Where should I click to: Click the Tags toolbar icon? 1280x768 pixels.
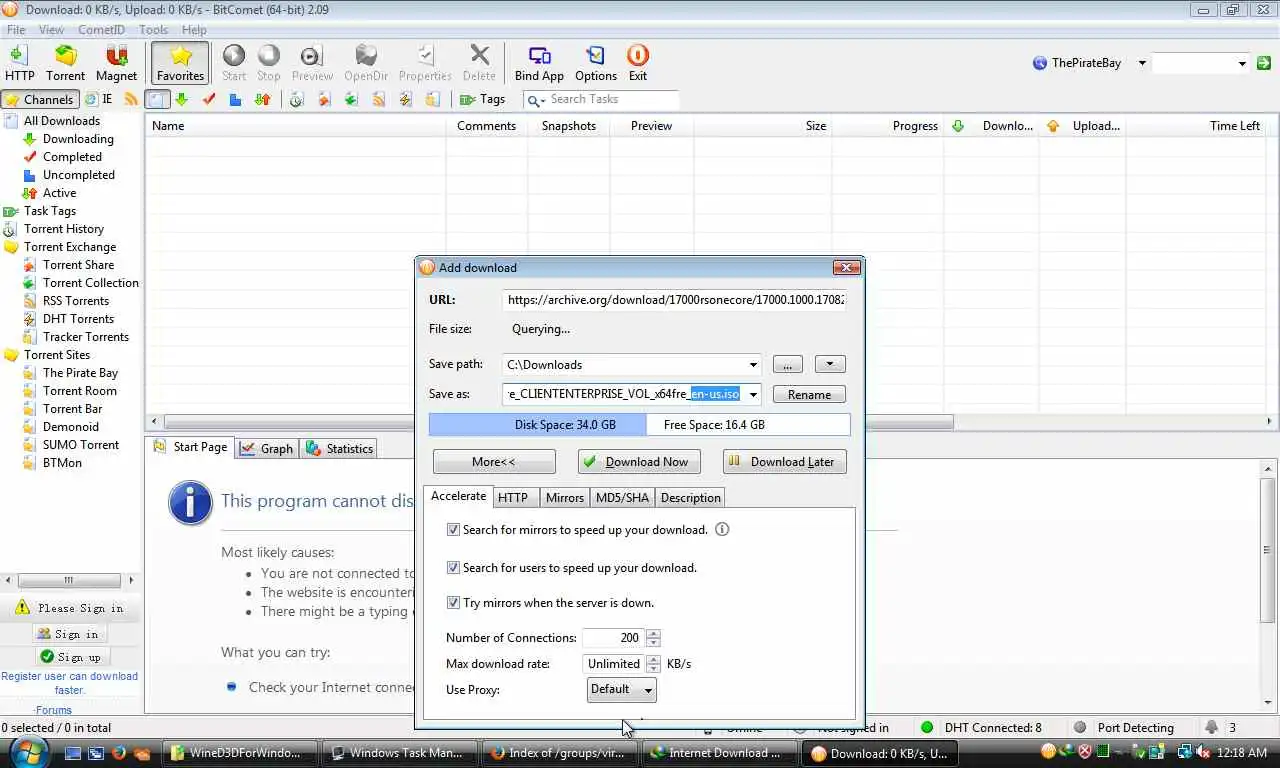(x=482, y=99)
